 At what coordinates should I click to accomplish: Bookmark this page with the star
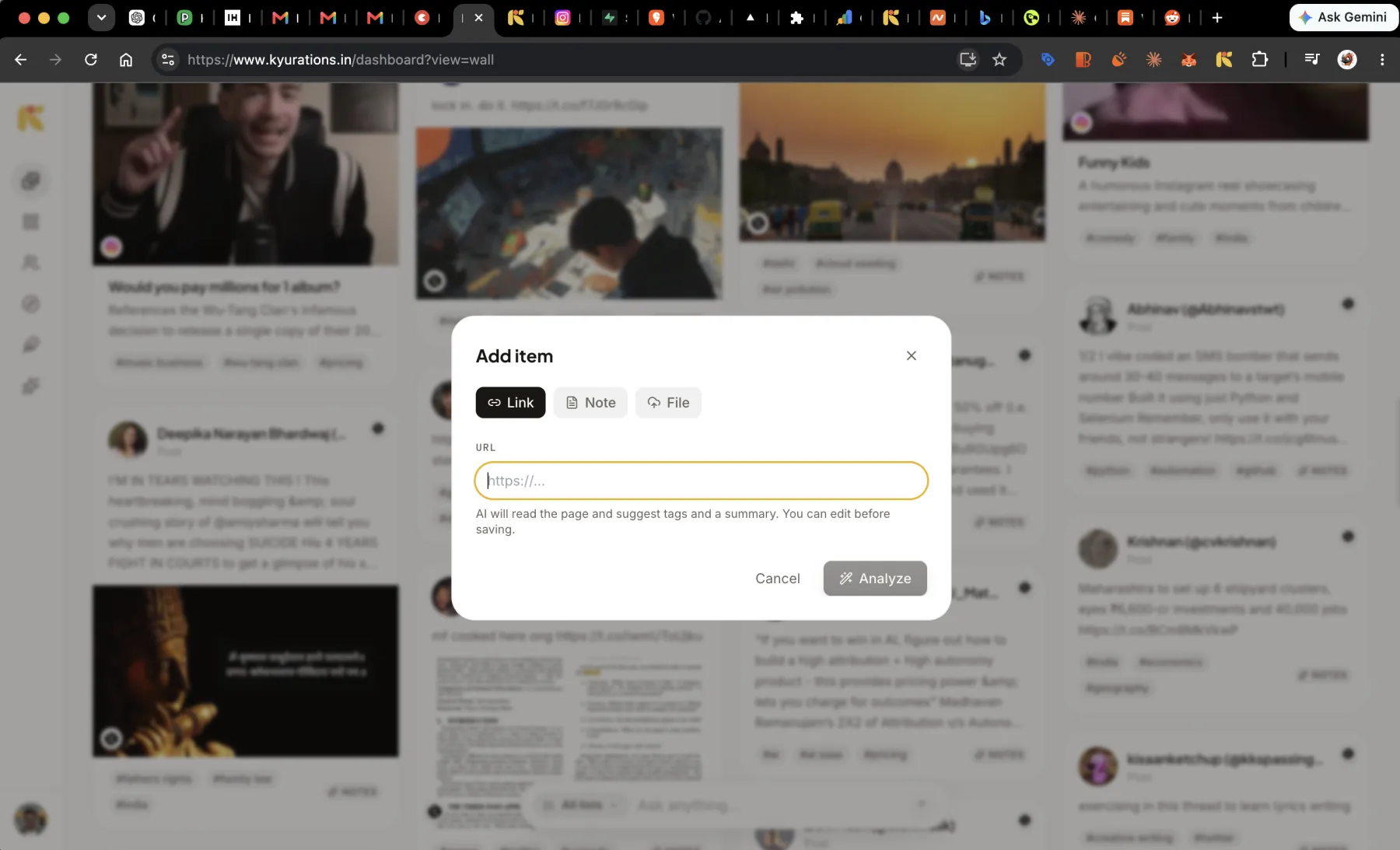coord(999,60)
